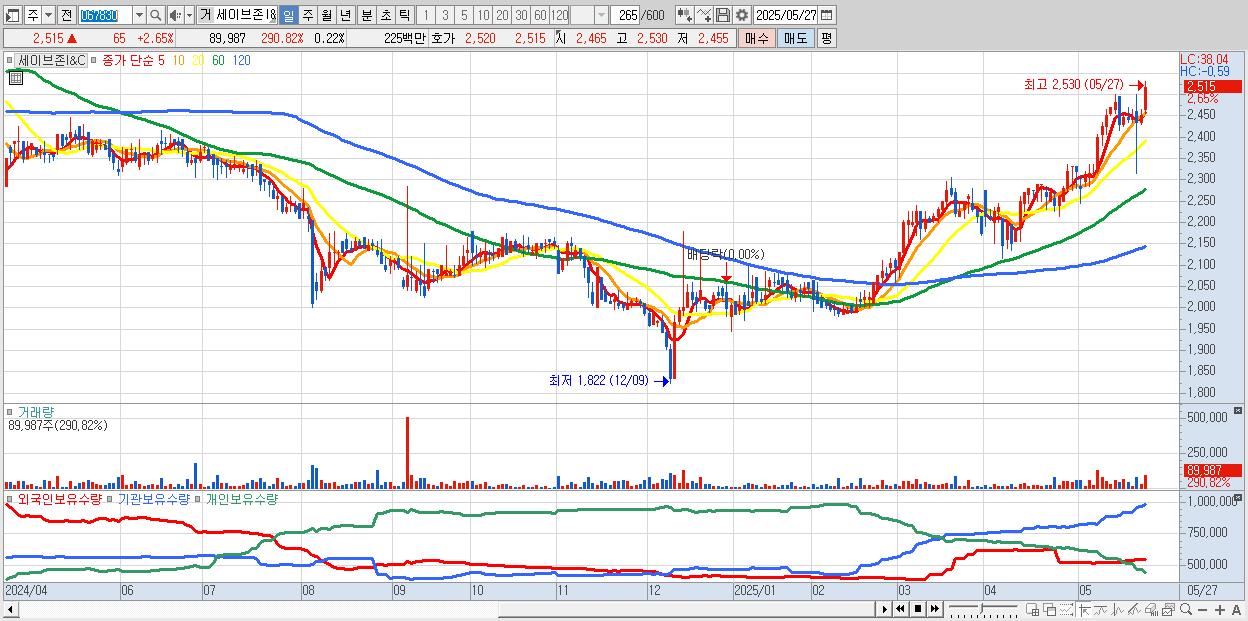Click the A text tool icon
This screenshot has height=621, width=1248.
click(x=1237, y=609)
